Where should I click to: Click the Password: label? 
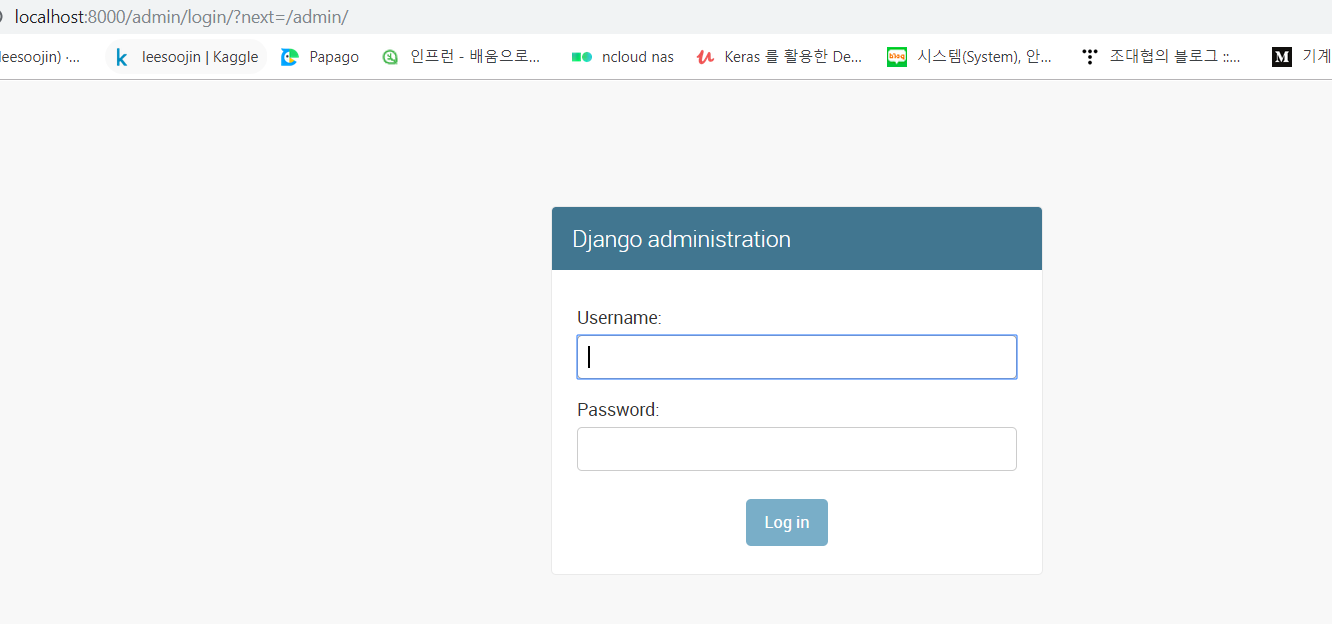pos(618,410)
